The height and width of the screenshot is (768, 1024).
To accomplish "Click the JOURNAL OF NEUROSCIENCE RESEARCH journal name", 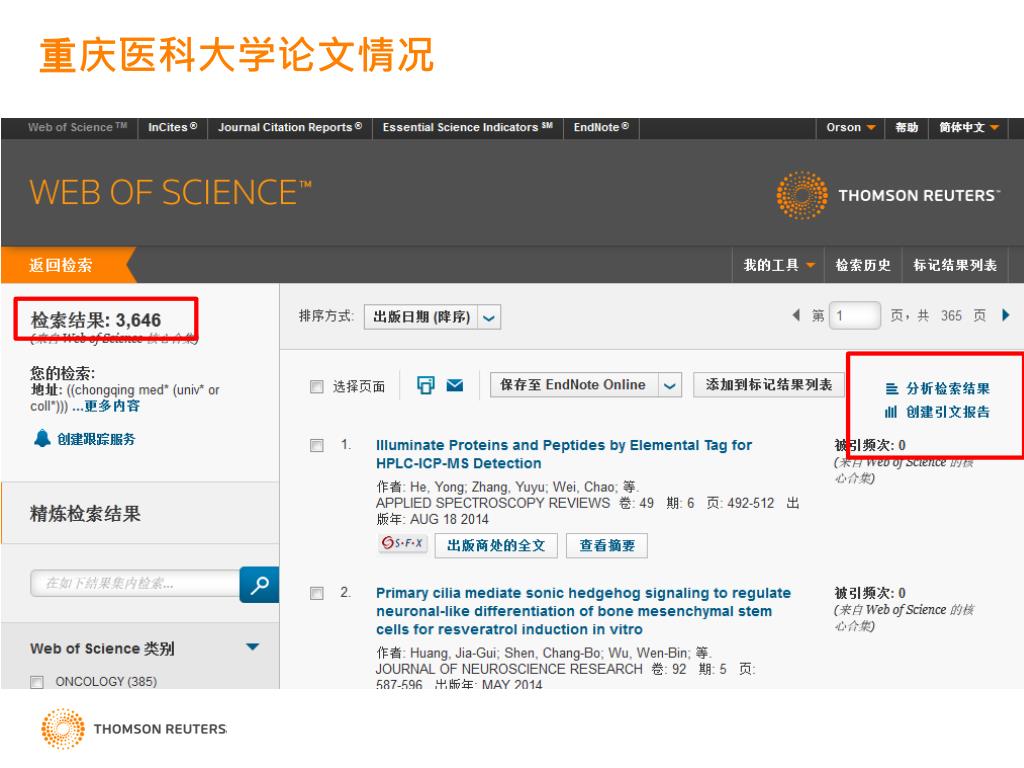I will pos(509,669).
